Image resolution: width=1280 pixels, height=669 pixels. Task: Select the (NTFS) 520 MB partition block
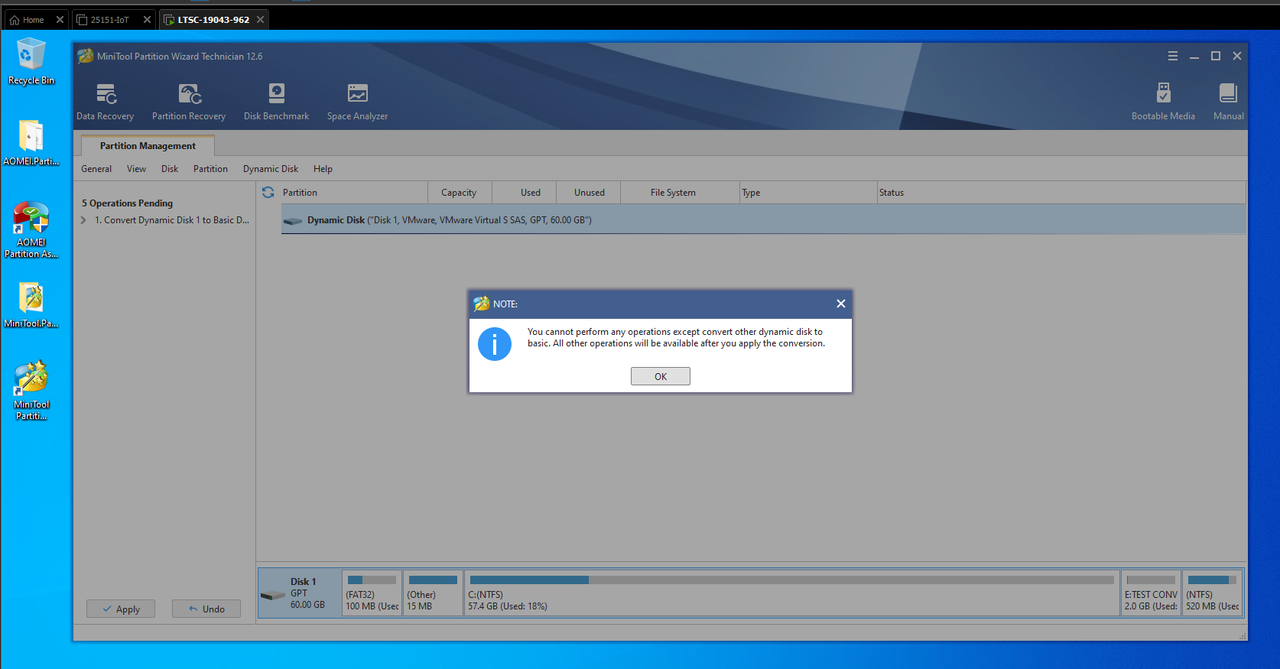click(1212, 593)
